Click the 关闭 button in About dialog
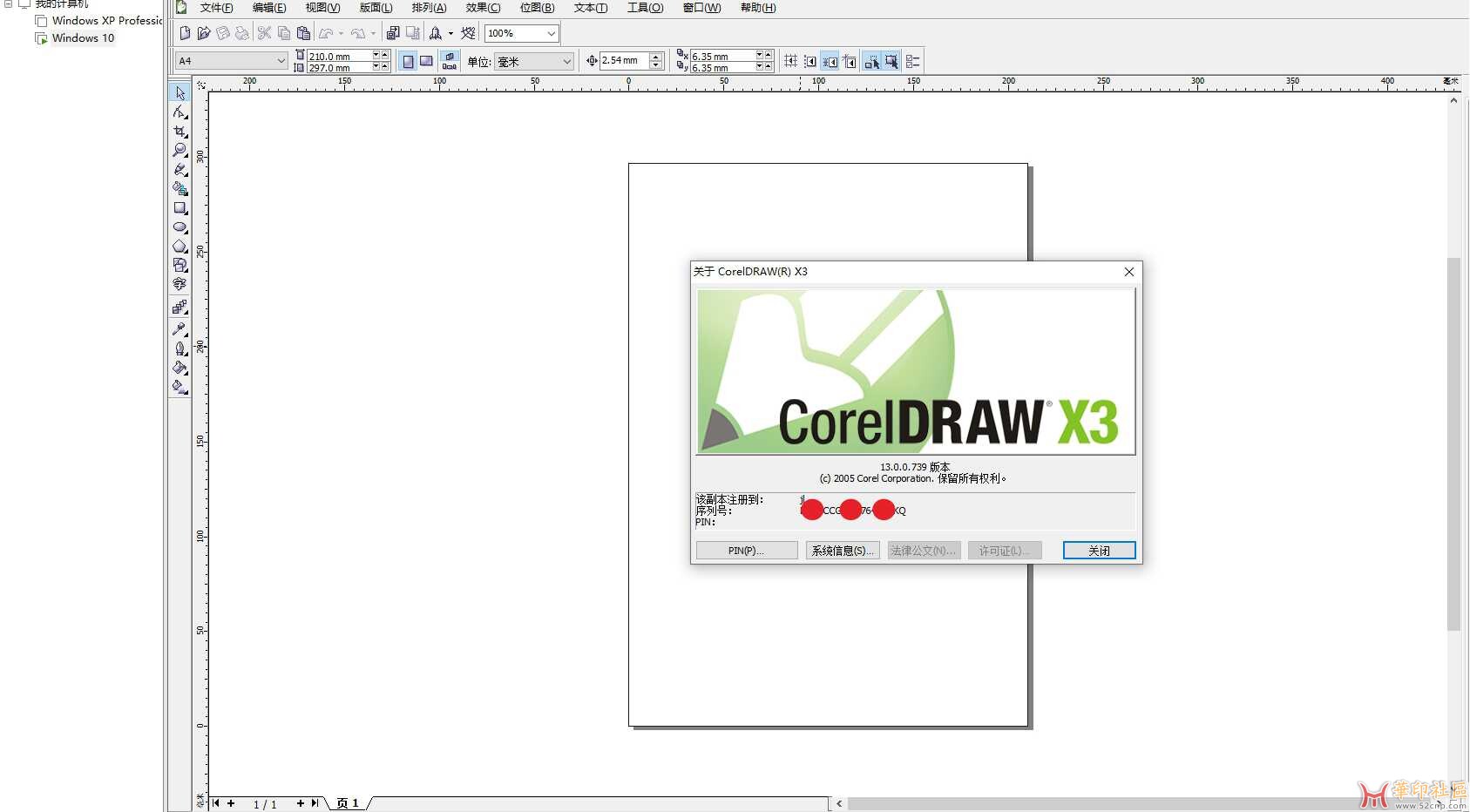The image size is (1470, 812). pyautogui.click(x=1099, y=551)
